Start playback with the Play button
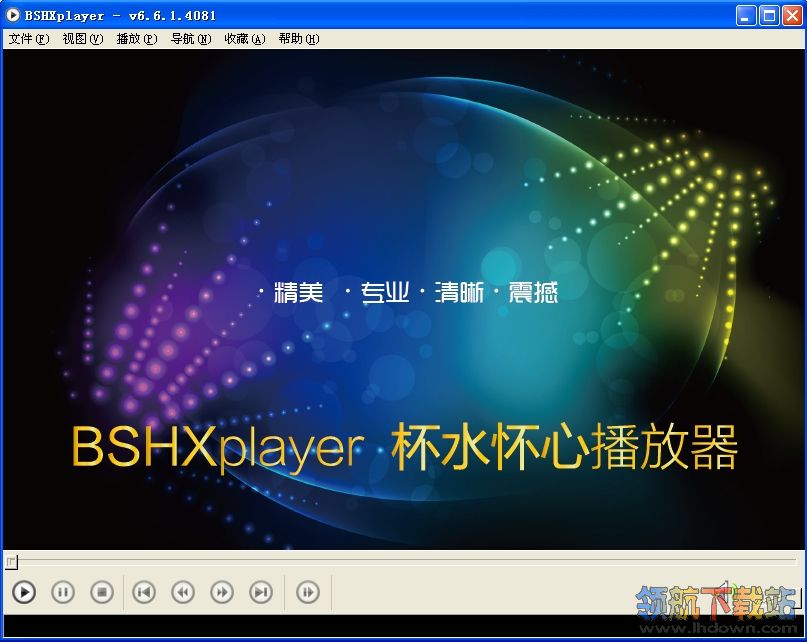This screenshot has height=642, width=807. tap(24, 592)
